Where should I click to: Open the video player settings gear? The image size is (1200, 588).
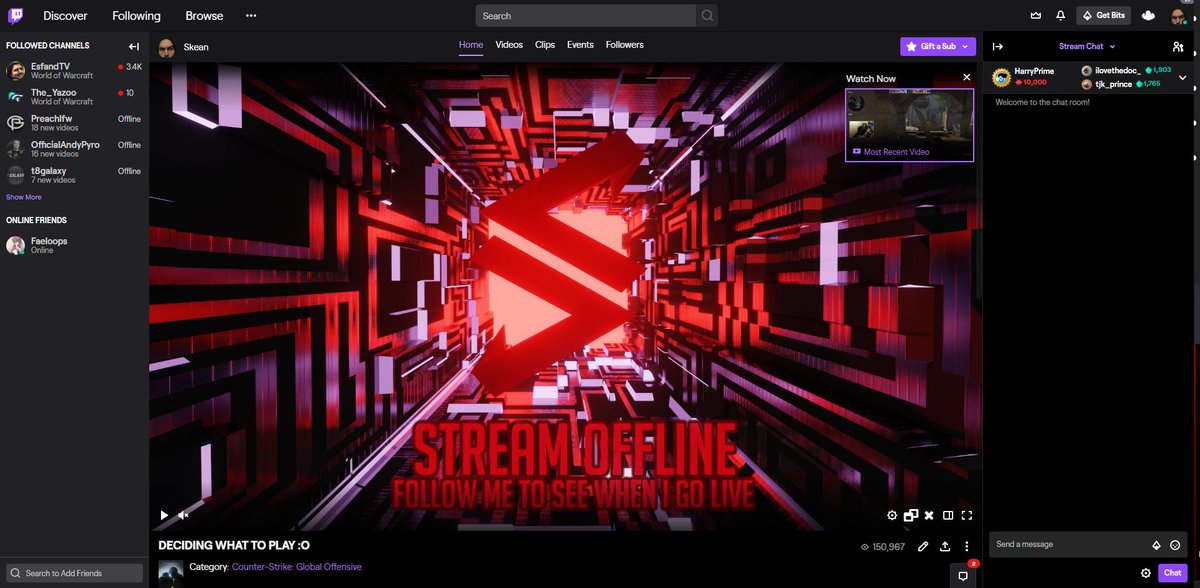click(x=892, y=516)
